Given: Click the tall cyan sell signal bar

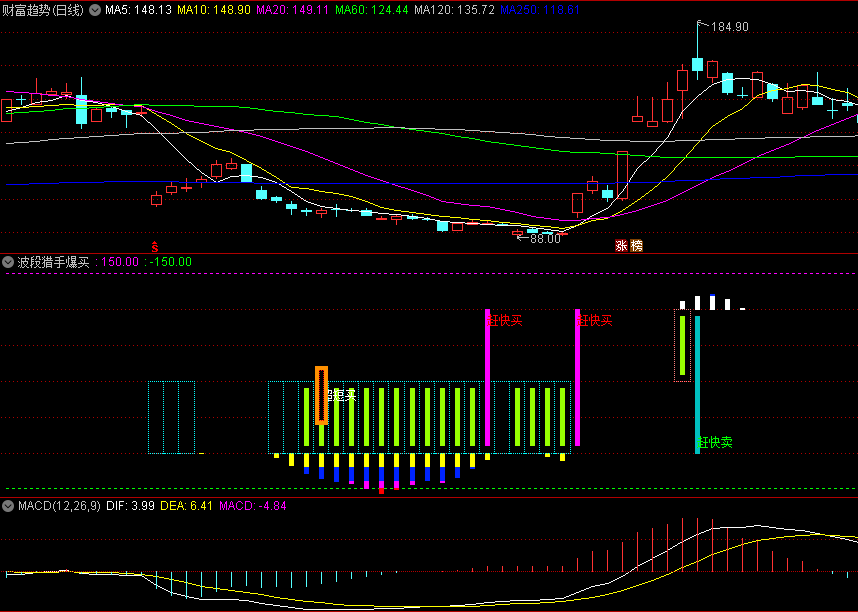Looking at the screenshot, I should pos(697,385).
